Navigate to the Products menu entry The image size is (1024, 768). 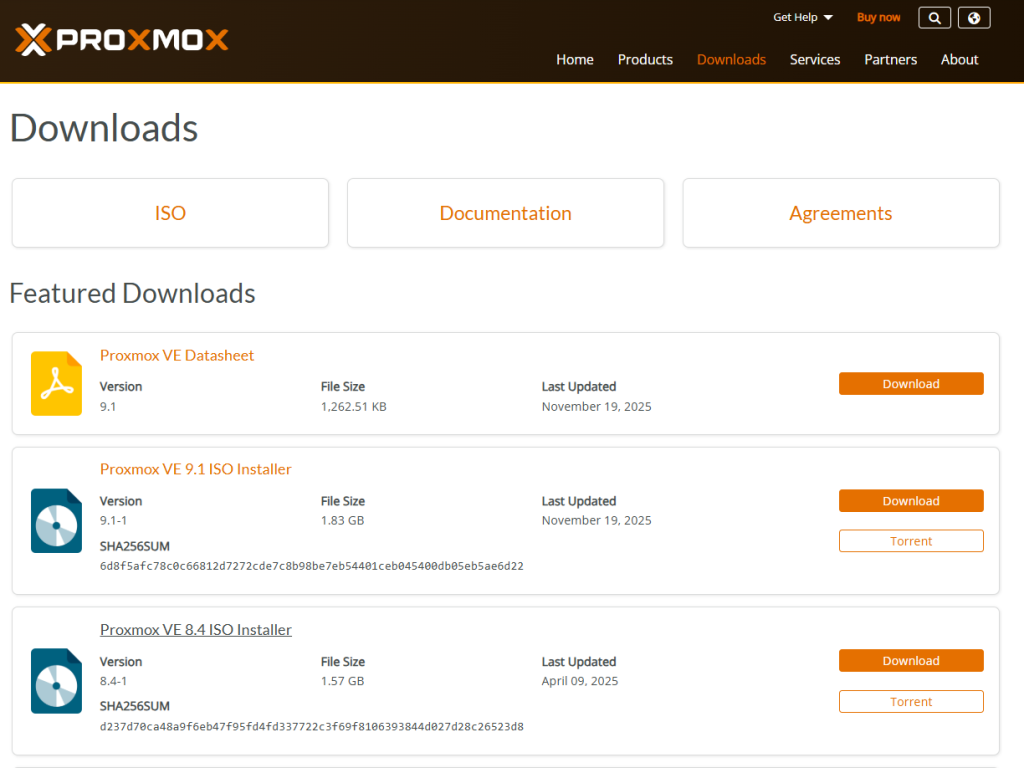click(644, 59)
